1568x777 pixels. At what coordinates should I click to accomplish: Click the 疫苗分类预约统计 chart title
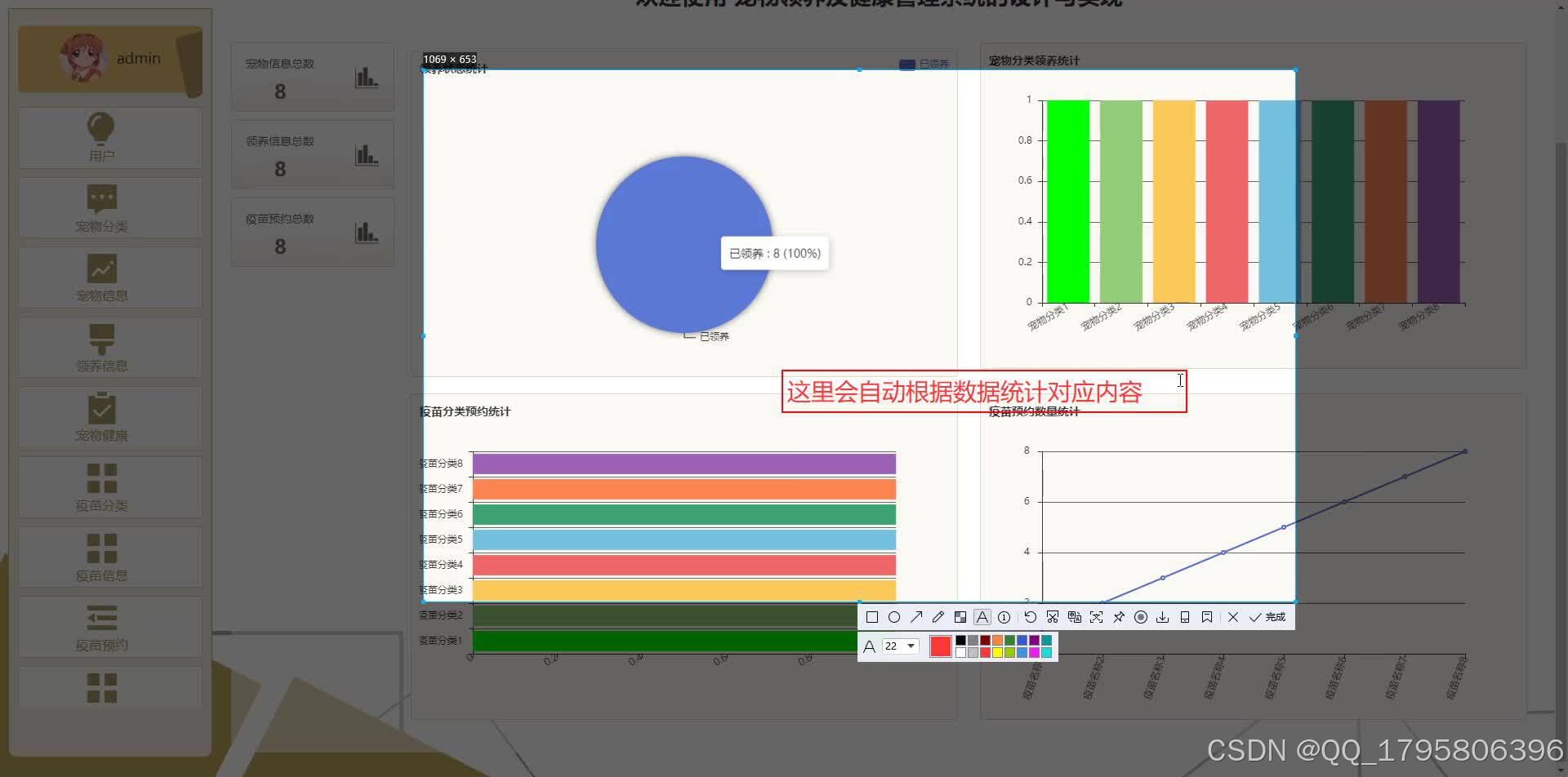(465, 411)
